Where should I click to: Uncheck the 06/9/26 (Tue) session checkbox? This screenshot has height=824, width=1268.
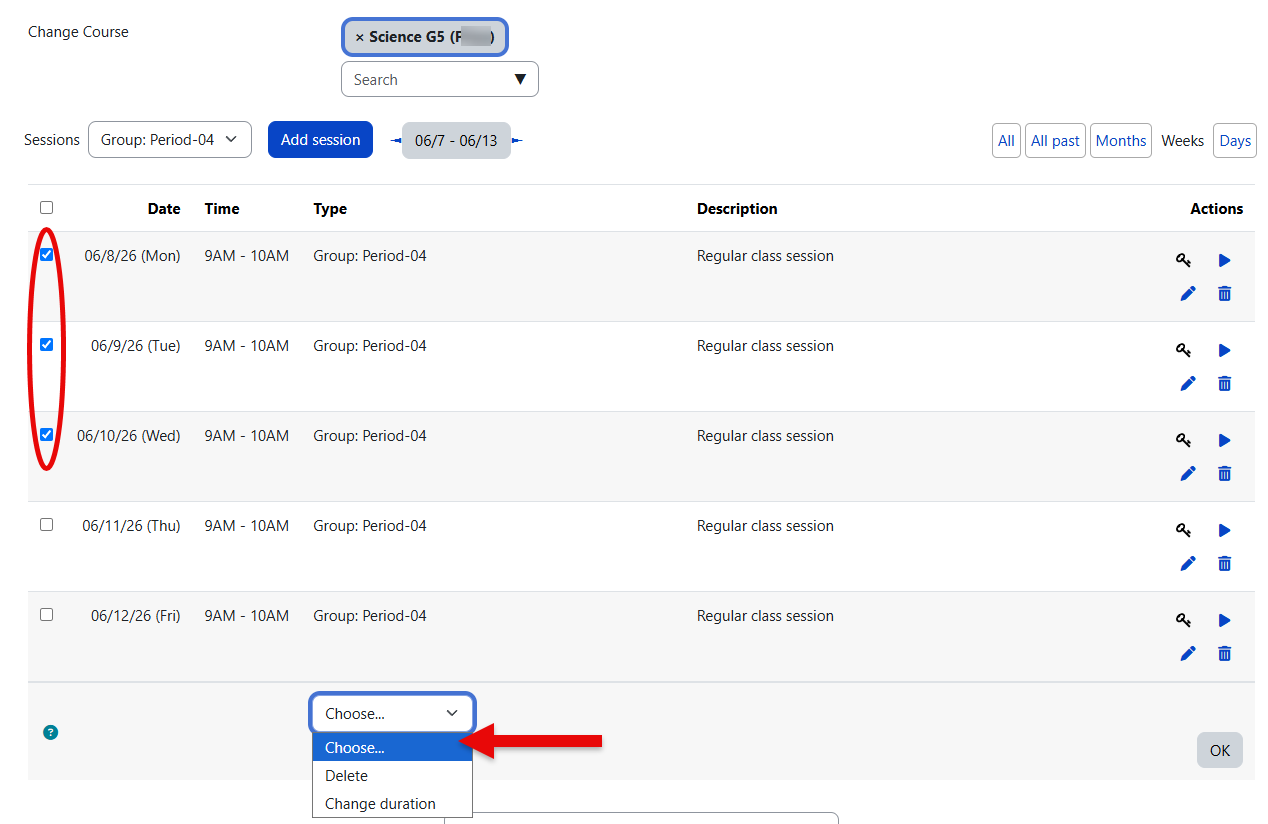tap(46, 344)
